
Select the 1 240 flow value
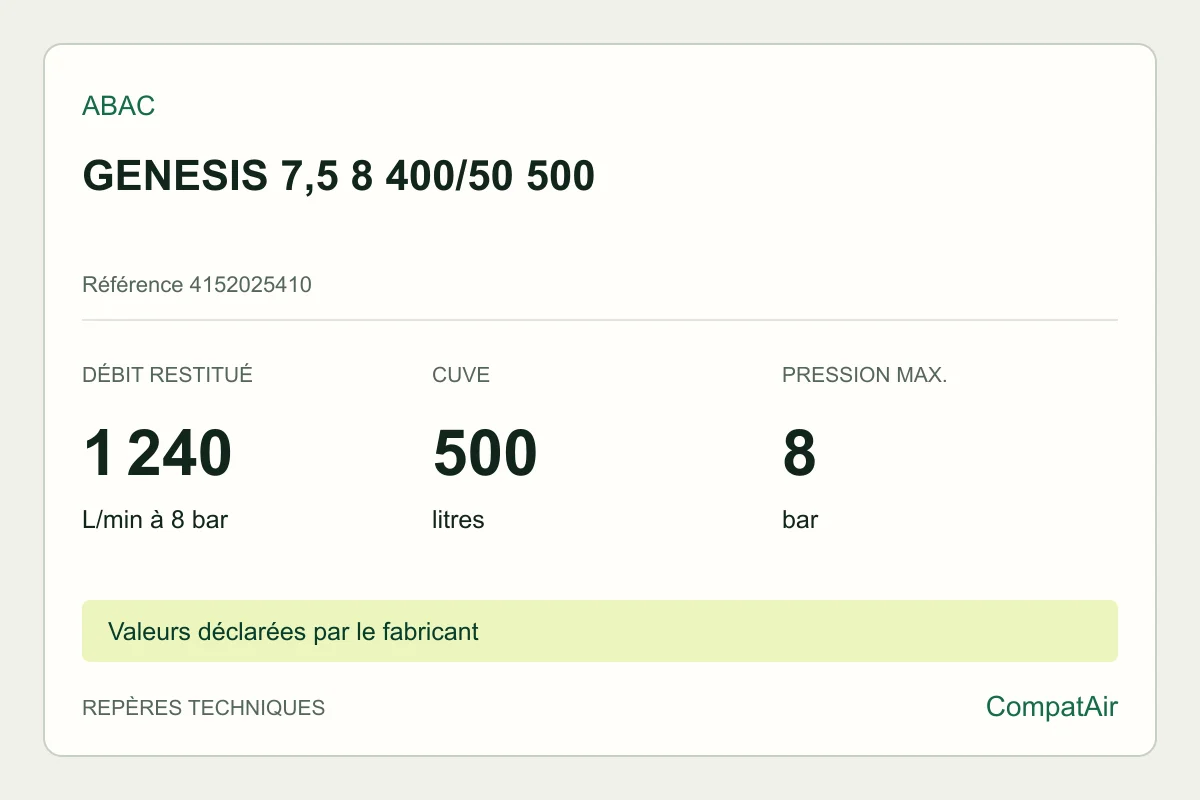pos(157,453)
